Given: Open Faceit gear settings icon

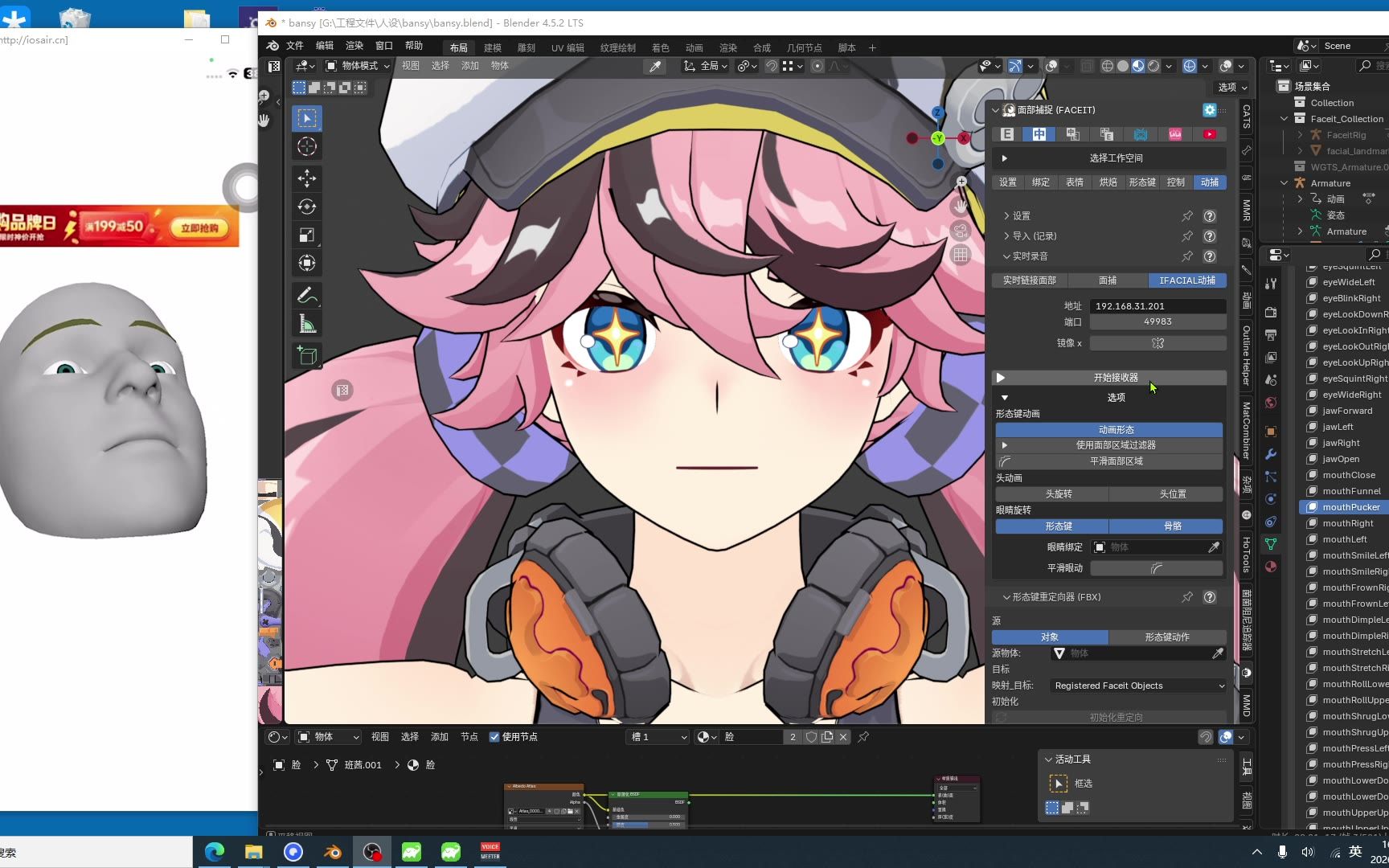Looking at the screenshot, I should click(x=1210, y=110).
